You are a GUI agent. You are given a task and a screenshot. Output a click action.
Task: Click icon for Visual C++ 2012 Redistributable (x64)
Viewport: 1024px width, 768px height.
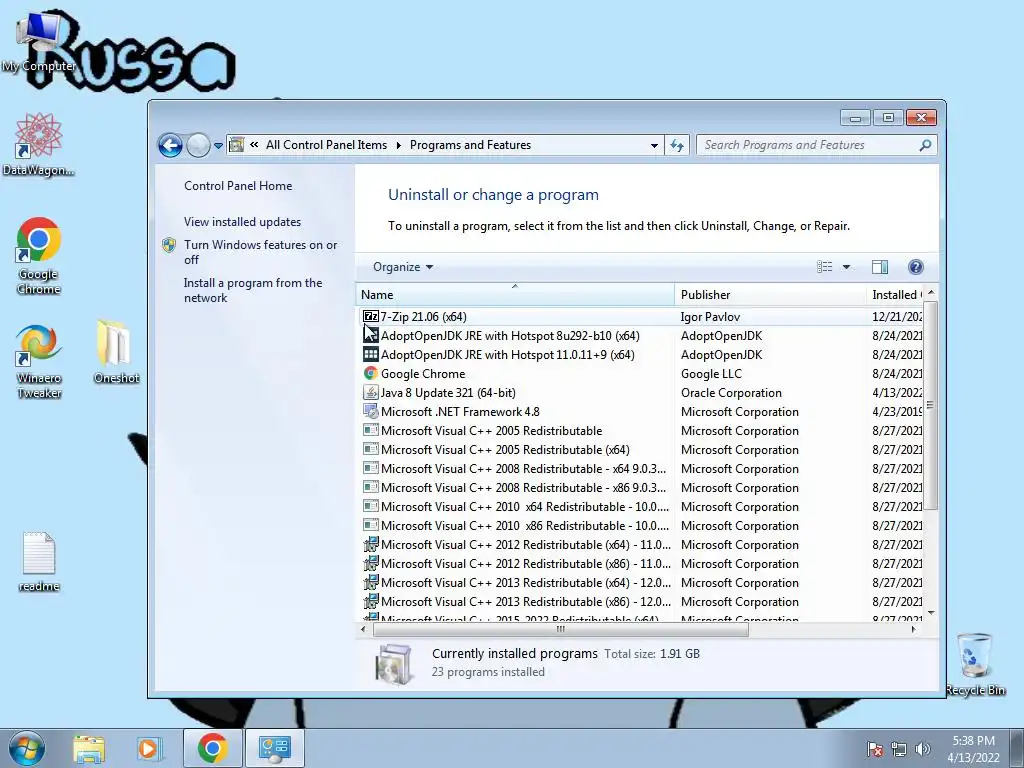370,545
